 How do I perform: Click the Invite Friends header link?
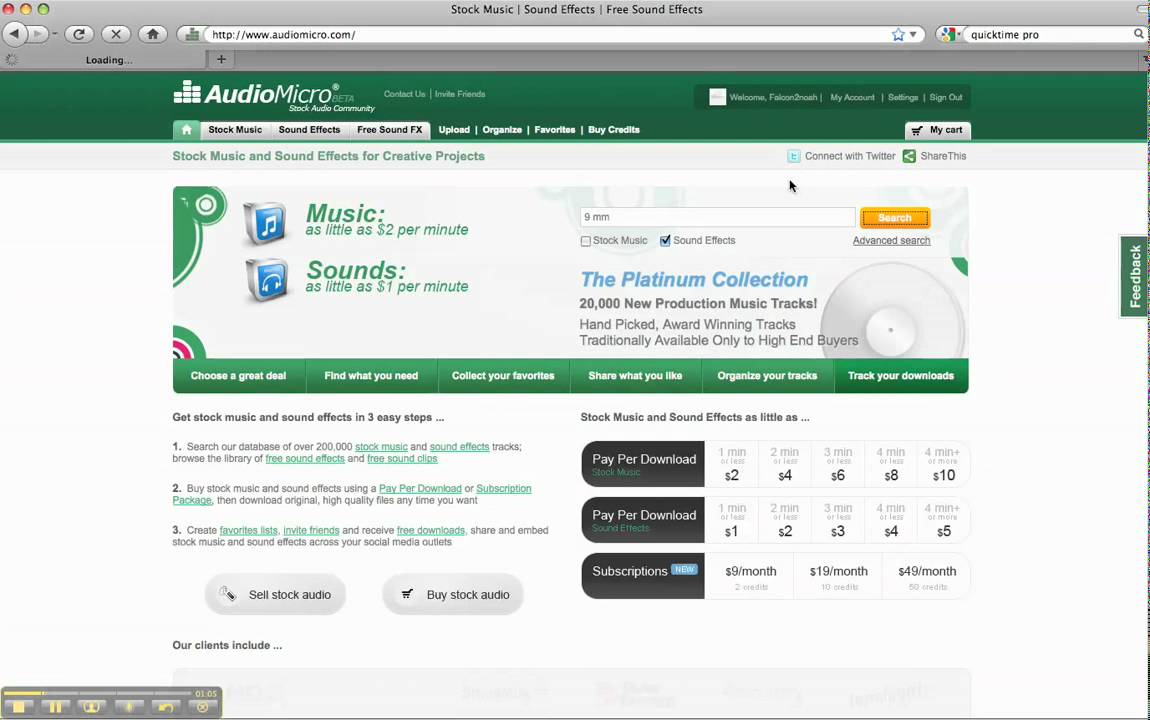460,94
